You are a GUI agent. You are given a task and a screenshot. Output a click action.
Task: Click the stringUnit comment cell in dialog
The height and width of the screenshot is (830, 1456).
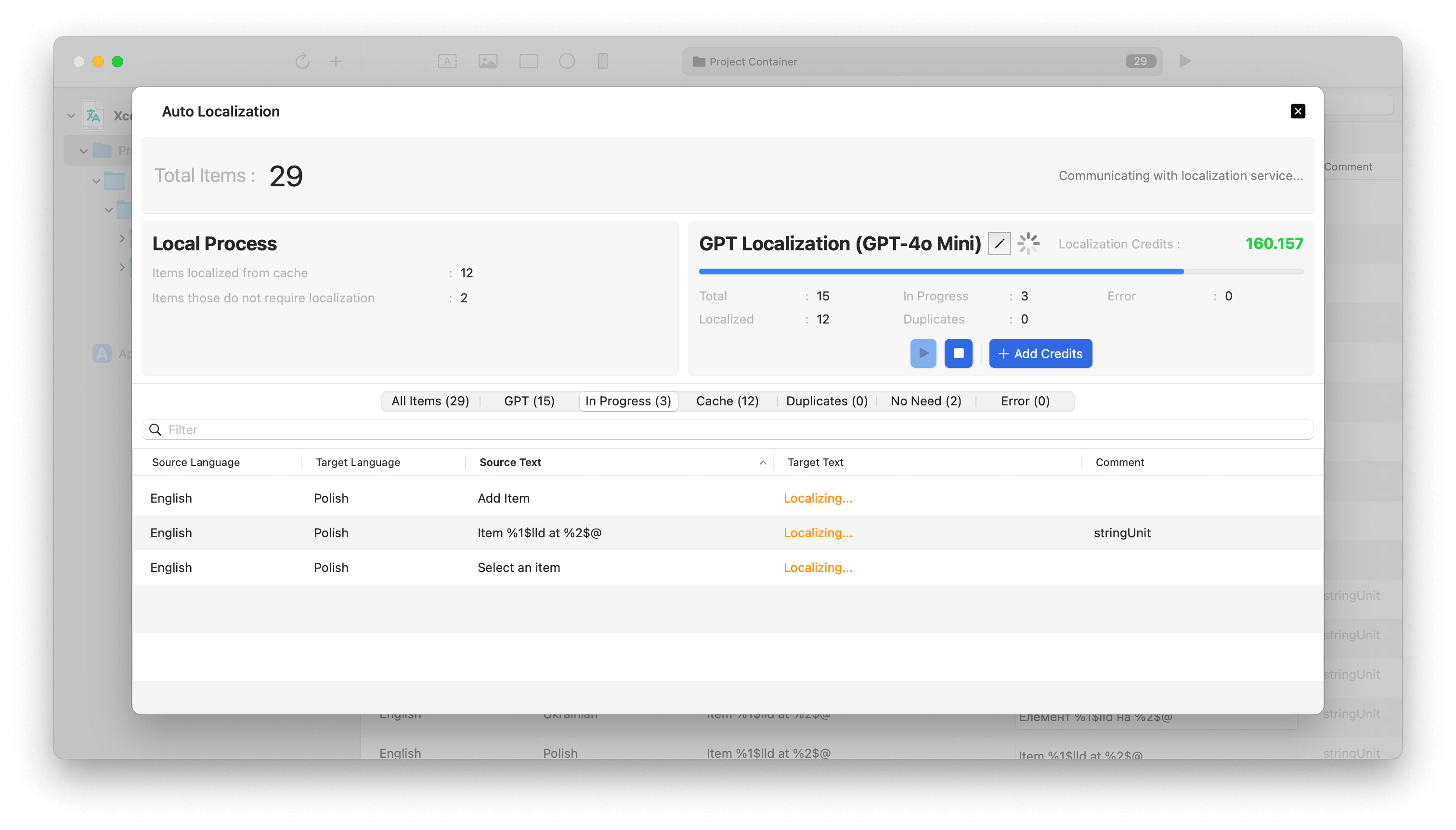coord(1122,533)
